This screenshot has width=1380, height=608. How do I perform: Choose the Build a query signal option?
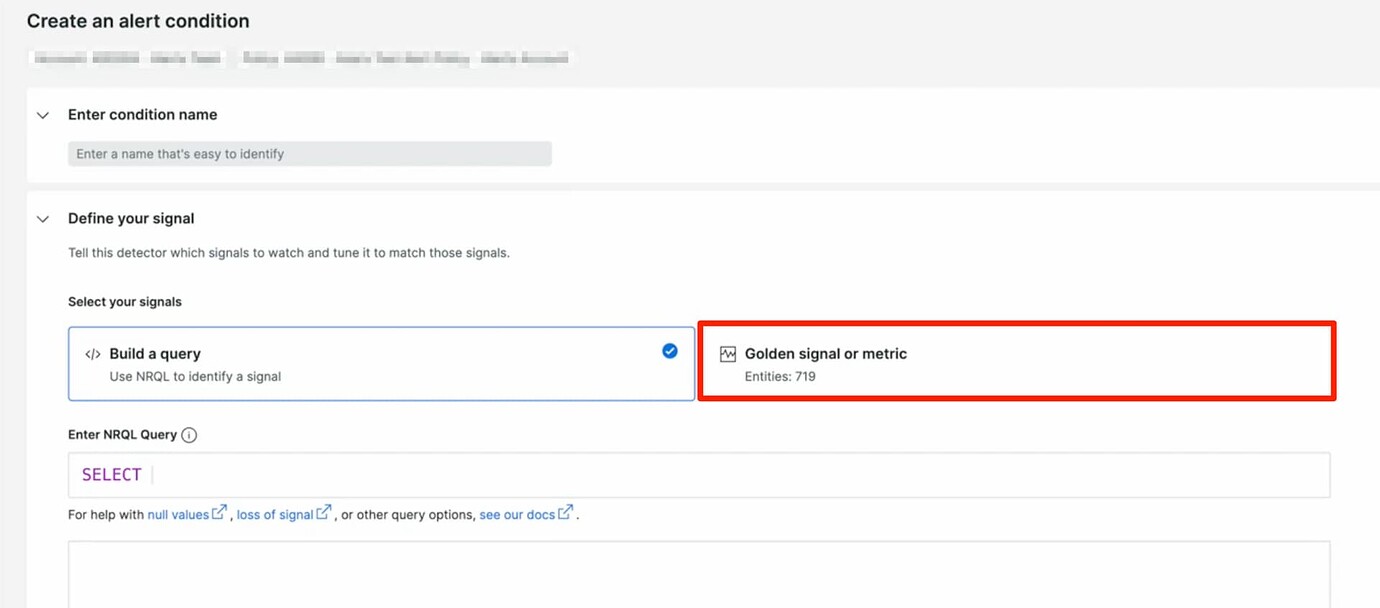click(x=380, y=364)
